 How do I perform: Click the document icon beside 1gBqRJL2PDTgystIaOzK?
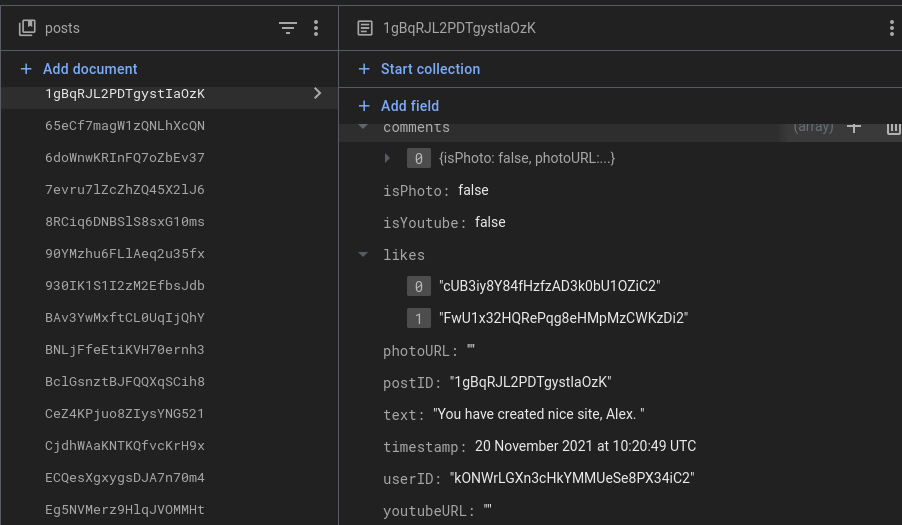(365, 28)
